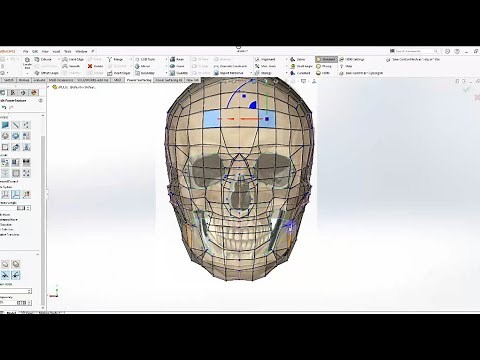
Task: Click the user account icon in title bar
Action: click(447, 51)
